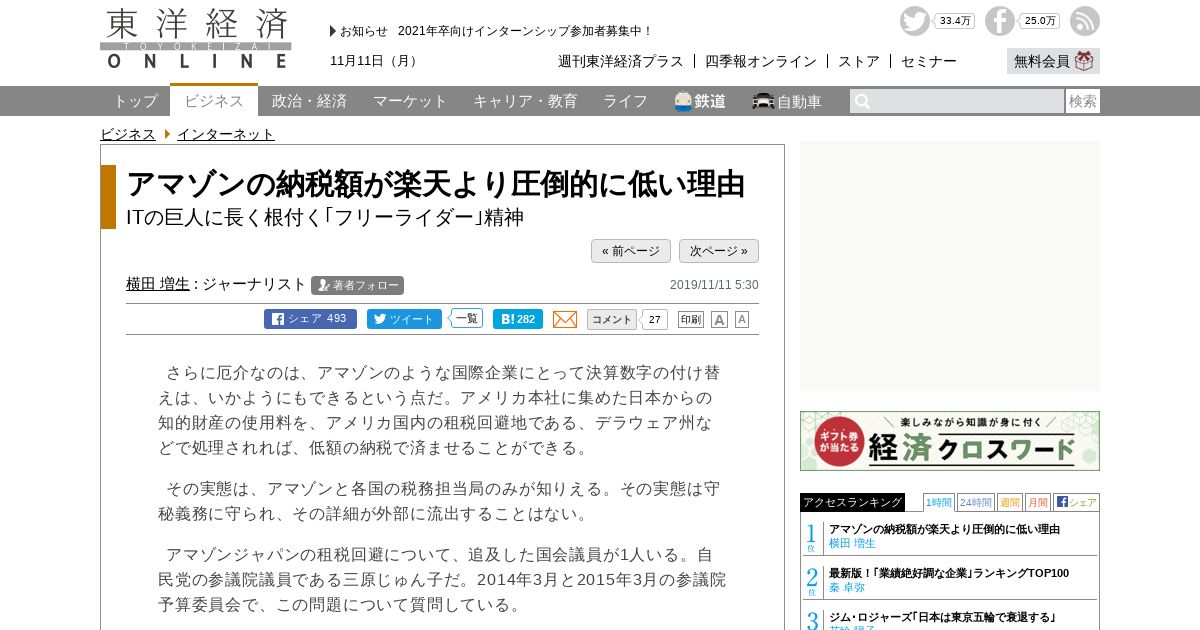The height and width of the screenshot is (630, 1200).
Task: Open the 政治・経済 nav tab
Action: pyautogui.click(x=309, y=101)
